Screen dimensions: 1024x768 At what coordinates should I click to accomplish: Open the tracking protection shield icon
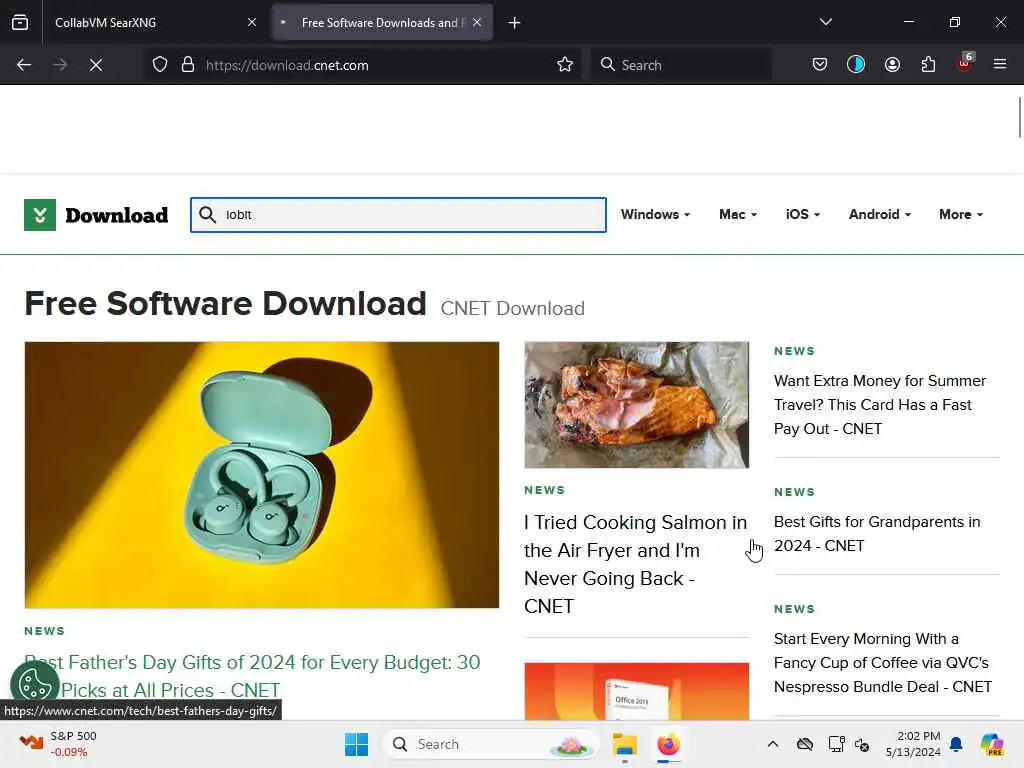pyautogui.click(x=160, y=65)
